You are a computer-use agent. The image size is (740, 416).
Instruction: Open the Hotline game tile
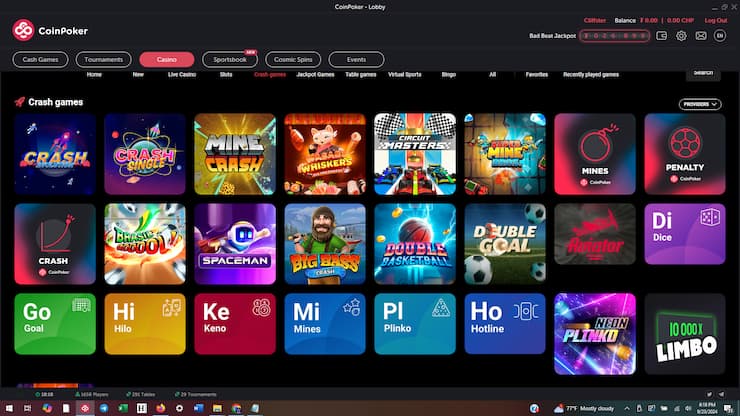click(505, 324)
